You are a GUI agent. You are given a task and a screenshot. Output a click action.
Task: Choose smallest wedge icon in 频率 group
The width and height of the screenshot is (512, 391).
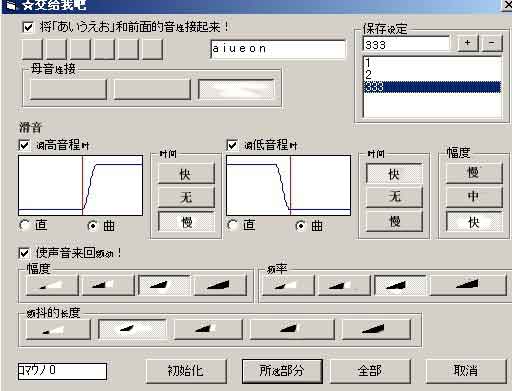[288, 285]
